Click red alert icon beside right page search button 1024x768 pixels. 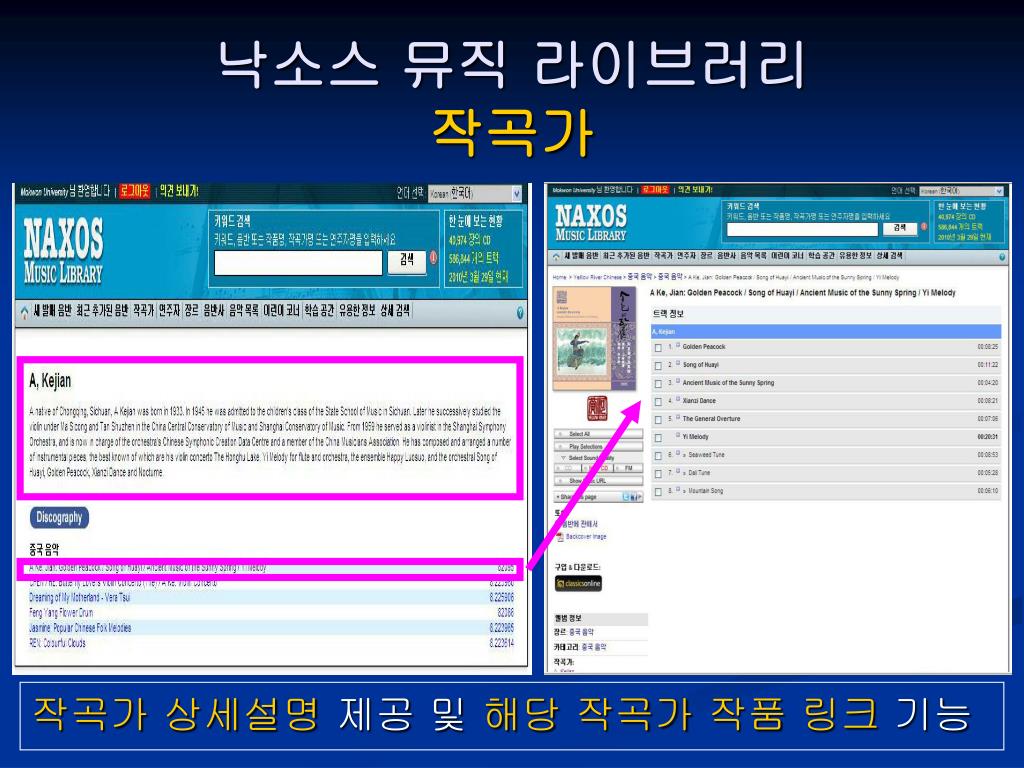pyautogui.click(x=923, y=227)
